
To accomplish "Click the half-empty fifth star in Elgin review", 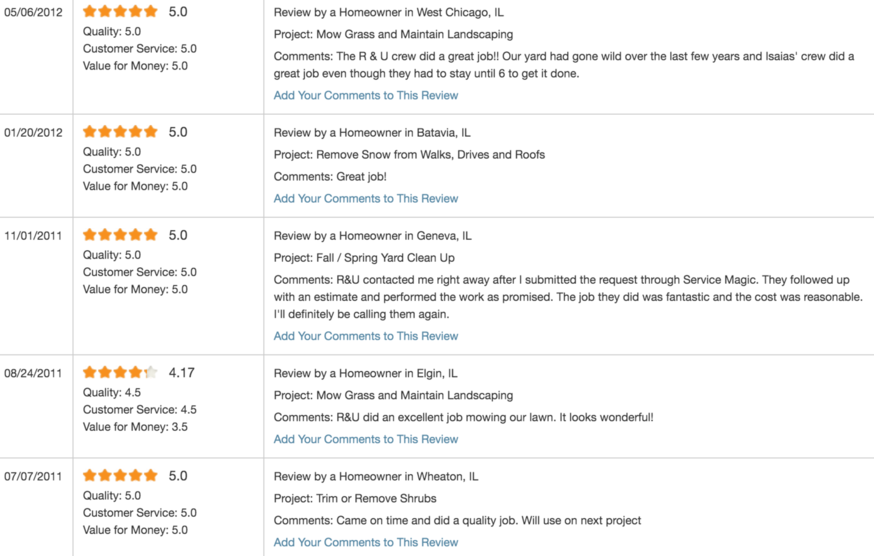I will point(150,372).
